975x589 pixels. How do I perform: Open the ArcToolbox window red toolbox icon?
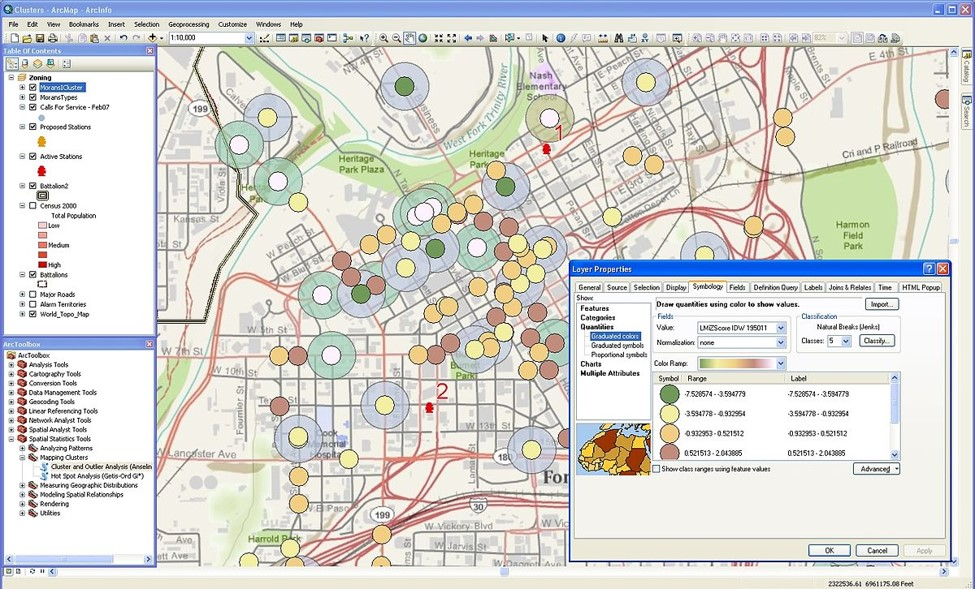319,38
